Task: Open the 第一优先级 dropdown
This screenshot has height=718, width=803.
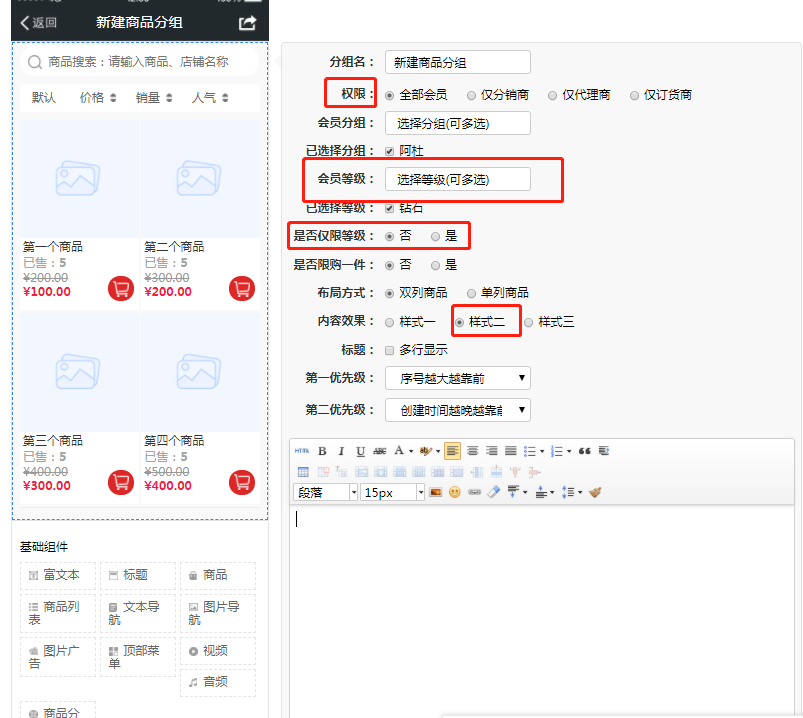Action: click(457, 378)
